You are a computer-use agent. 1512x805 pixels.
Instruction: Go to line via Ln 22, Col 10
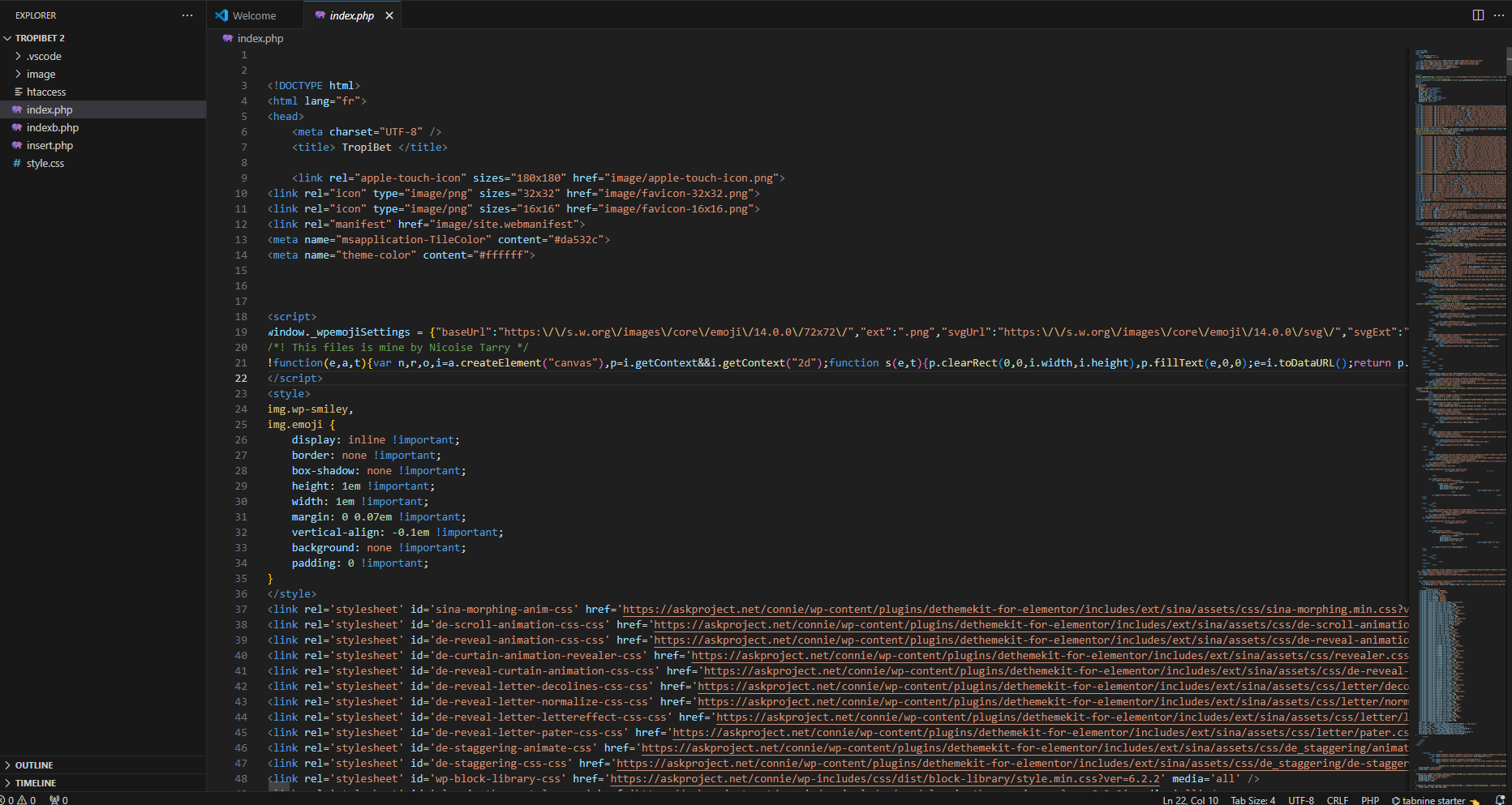1190,800
